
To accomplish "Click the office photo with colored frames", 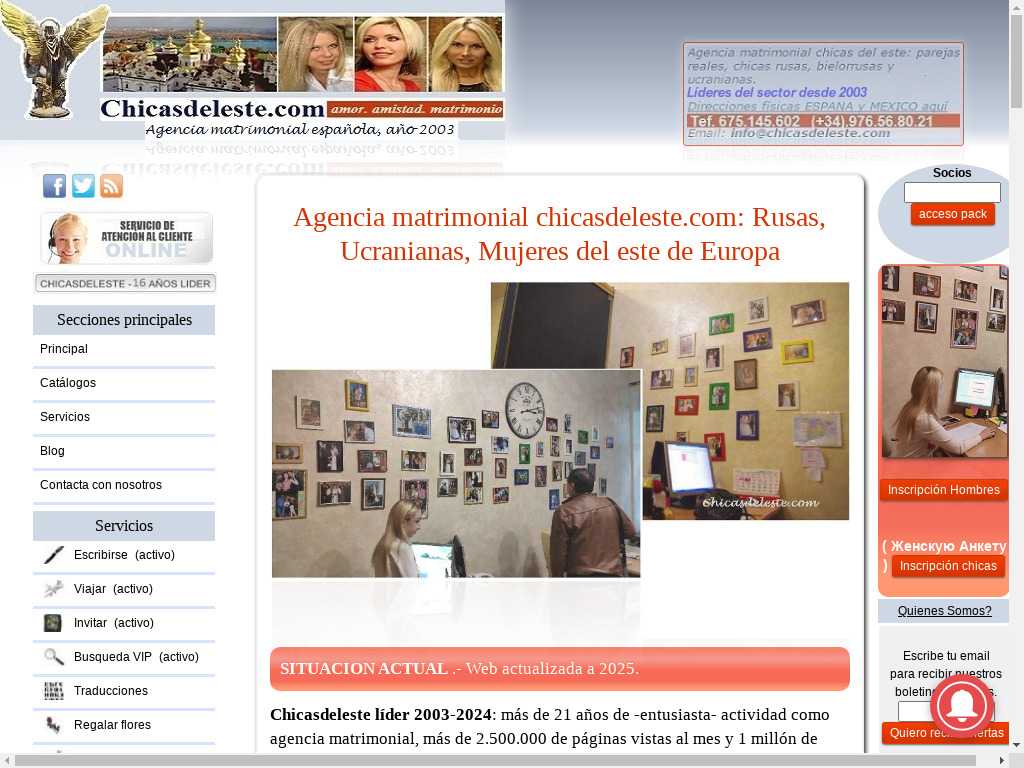I will (746, 401).
